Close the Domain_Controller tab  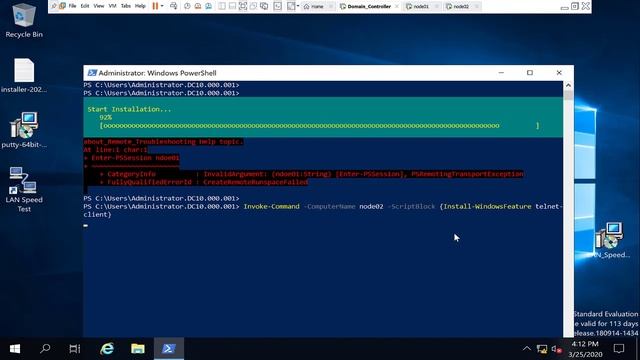[x=397, y=7]
